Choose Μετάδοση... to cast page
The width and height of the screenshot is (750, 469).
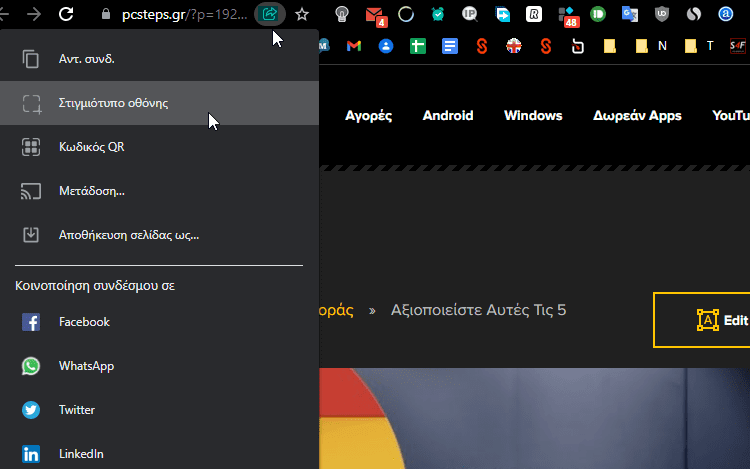coord(159,191)
